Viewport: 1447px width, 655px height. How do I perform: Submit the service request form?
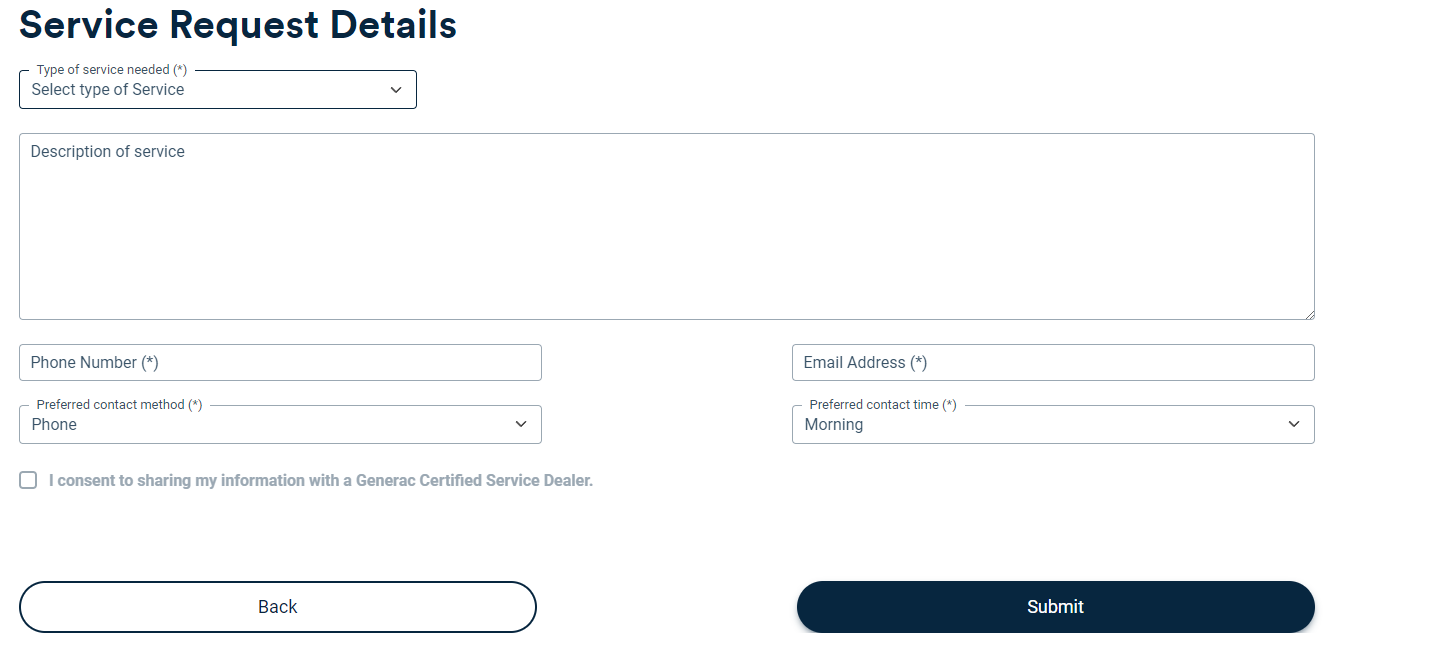1055,606
